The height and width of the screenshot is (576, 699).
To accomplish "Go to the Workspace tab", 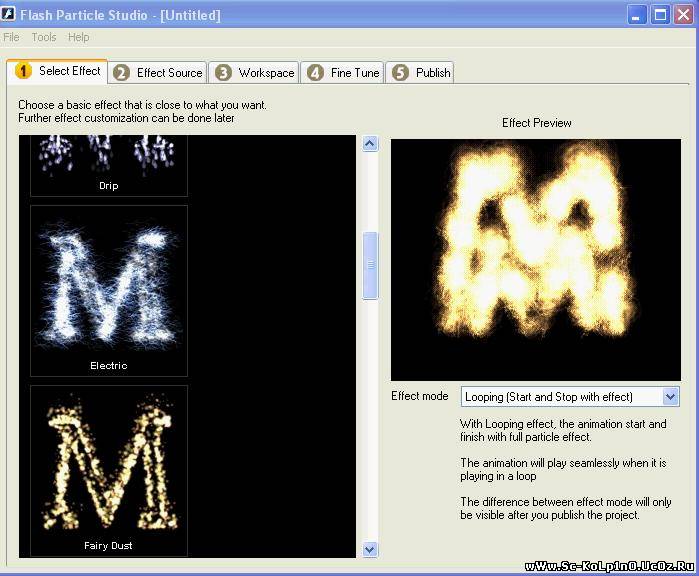I will point(254,73).
